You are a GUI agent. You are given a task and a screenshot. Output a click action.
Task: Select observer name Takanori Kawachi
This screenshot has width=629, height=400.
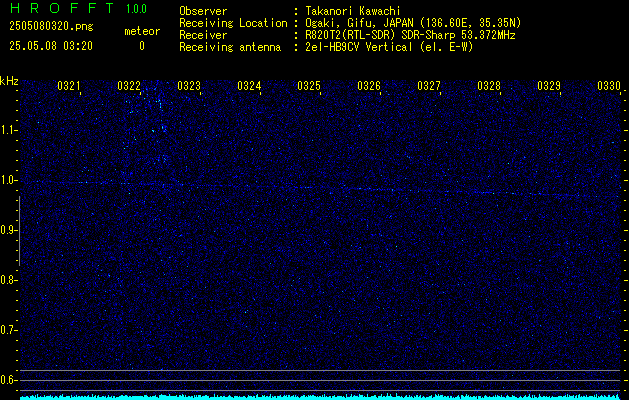point(353,11)
